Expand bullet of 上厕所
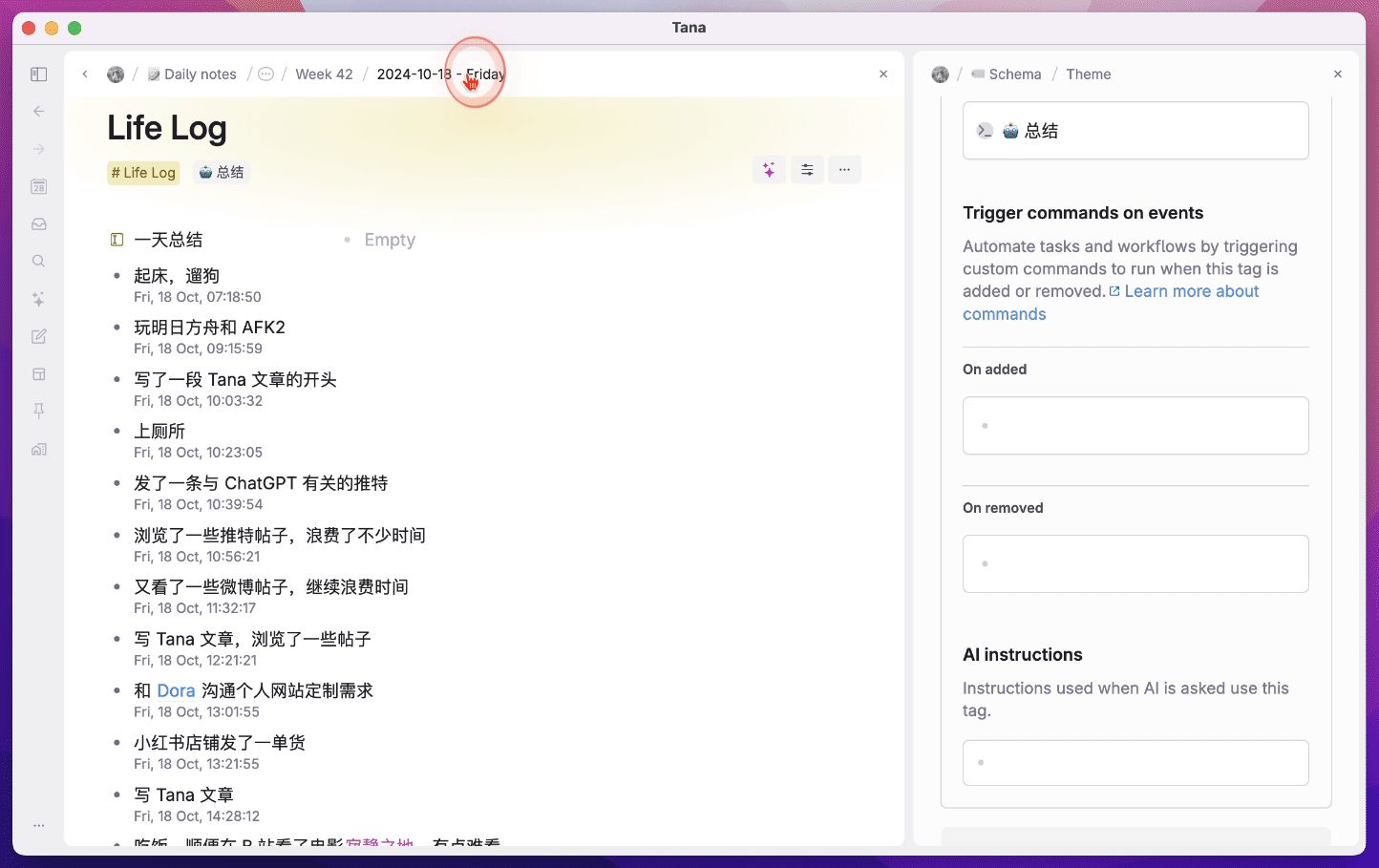This screenshot has width=1379, height=868. (117, 432)
